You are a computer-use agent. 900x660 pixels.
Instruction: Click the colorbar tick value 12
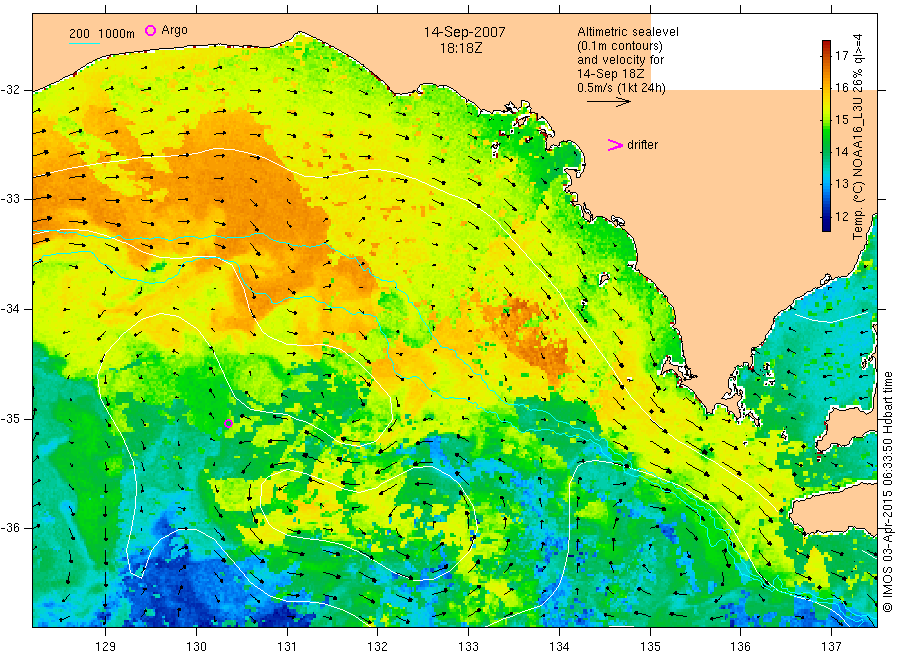pos(841,217)
